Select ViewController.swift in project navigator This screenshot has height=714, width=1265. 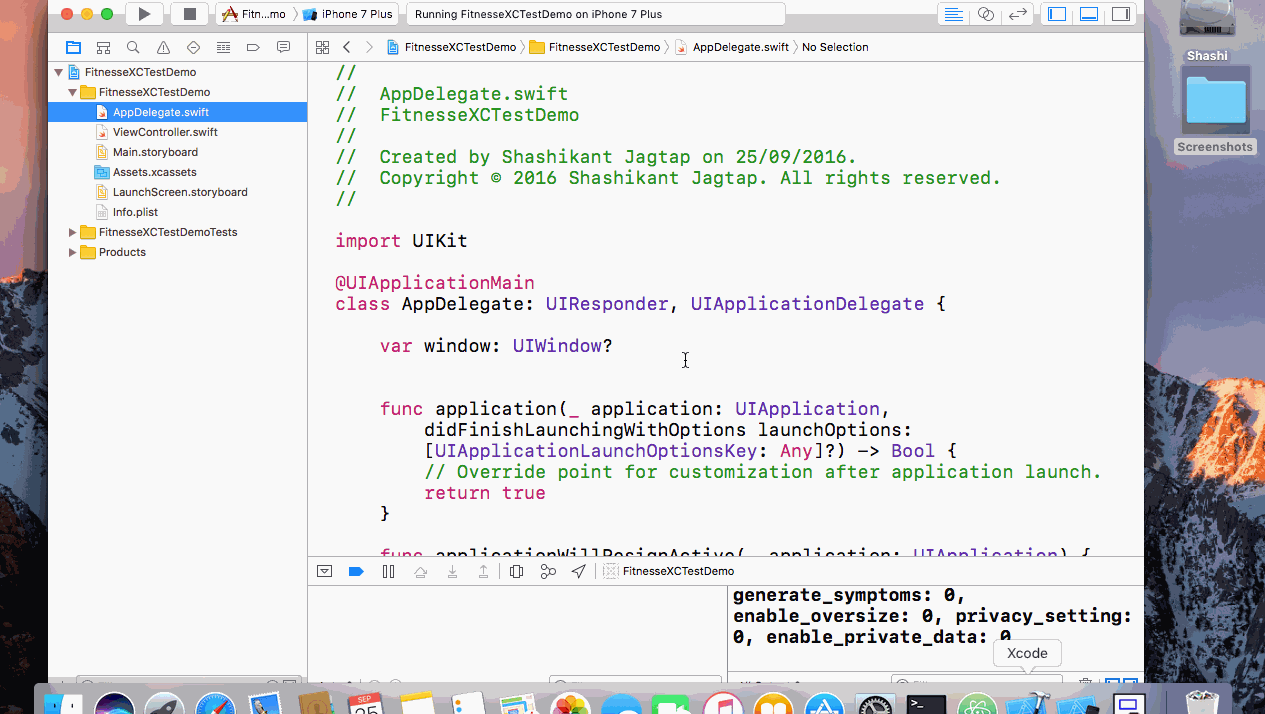click(x=164, y=132)
